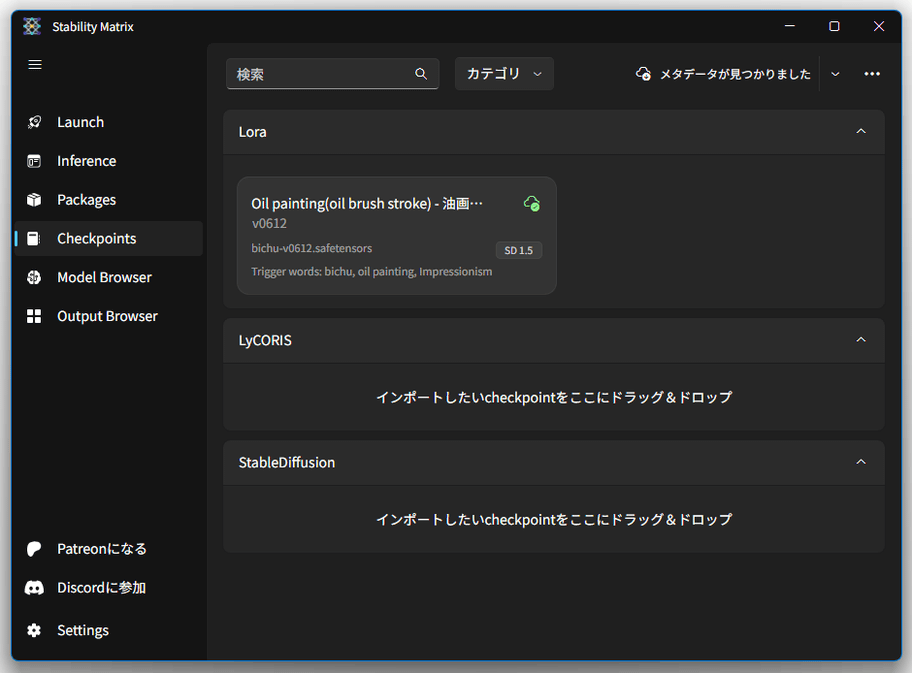This screenshot has height=673, width=912.
Task: Click the Packages box icon
Action: tap(34, 200)
